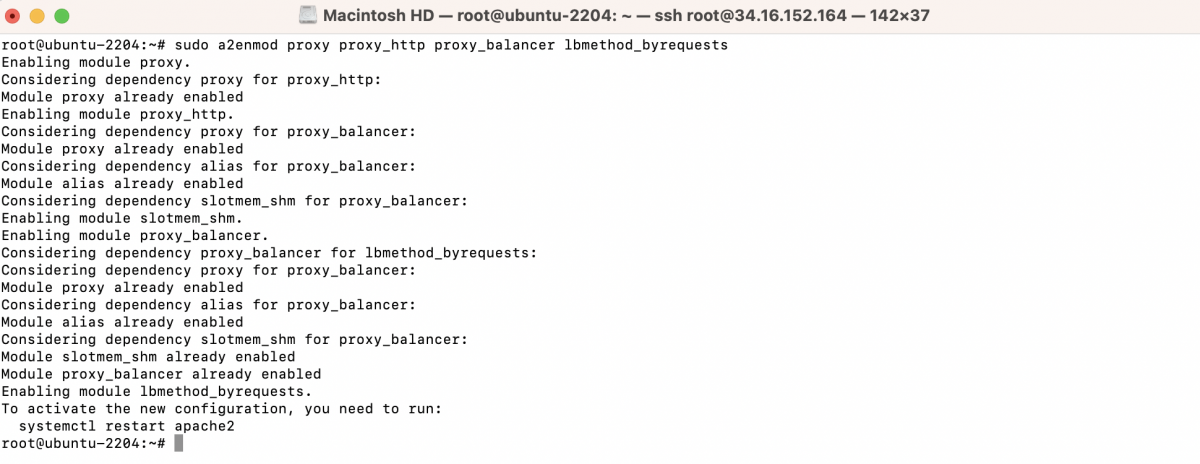Click the block cursor at the last prompt

click(x=178, y=443)
